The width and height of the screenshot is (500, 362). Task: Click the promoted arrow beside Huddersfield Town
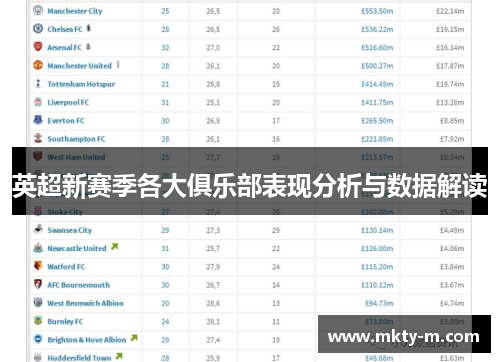click(119, 356)
